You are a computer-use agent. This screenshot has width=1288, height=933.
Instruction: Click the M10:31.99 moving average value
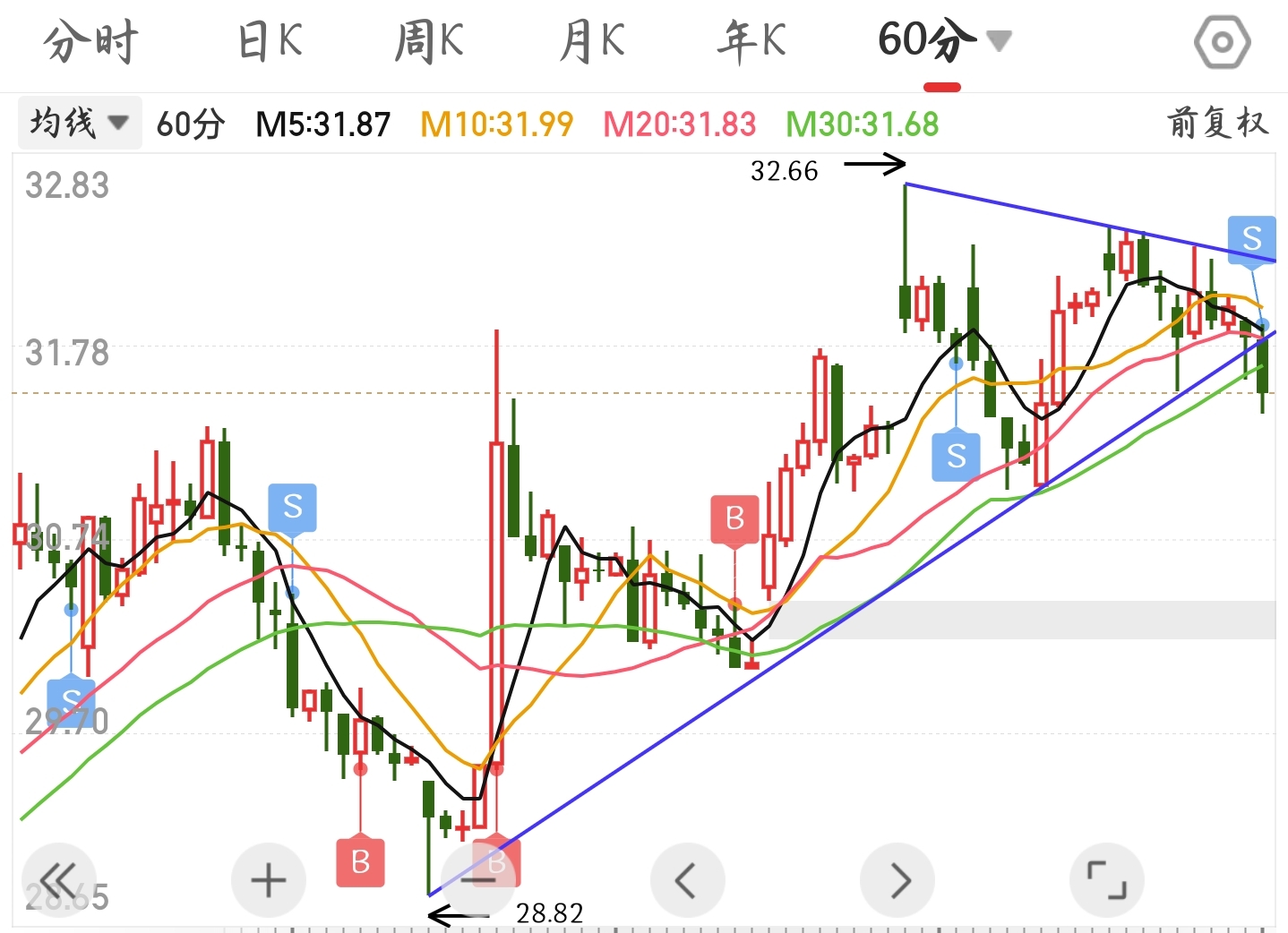(x=497, y=124)
